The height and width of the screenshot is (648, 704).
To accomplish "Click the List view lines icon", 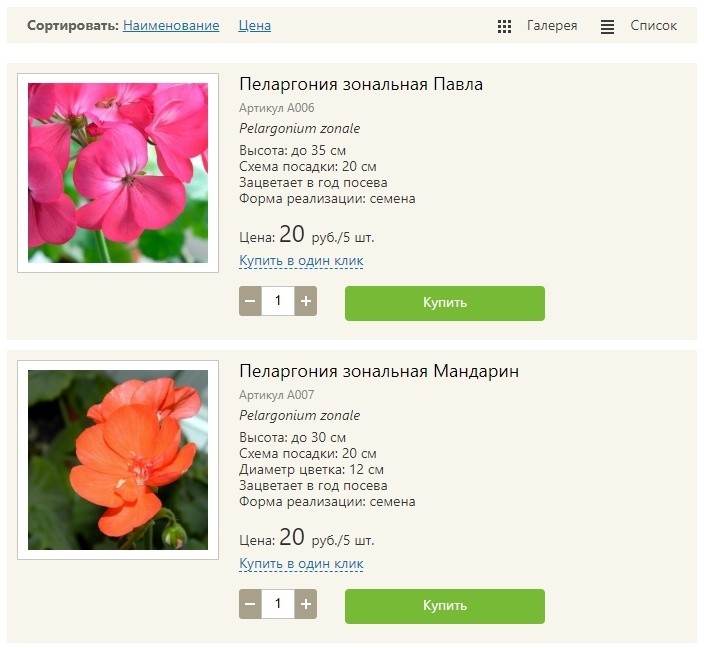I will click(x=607, y=27).
